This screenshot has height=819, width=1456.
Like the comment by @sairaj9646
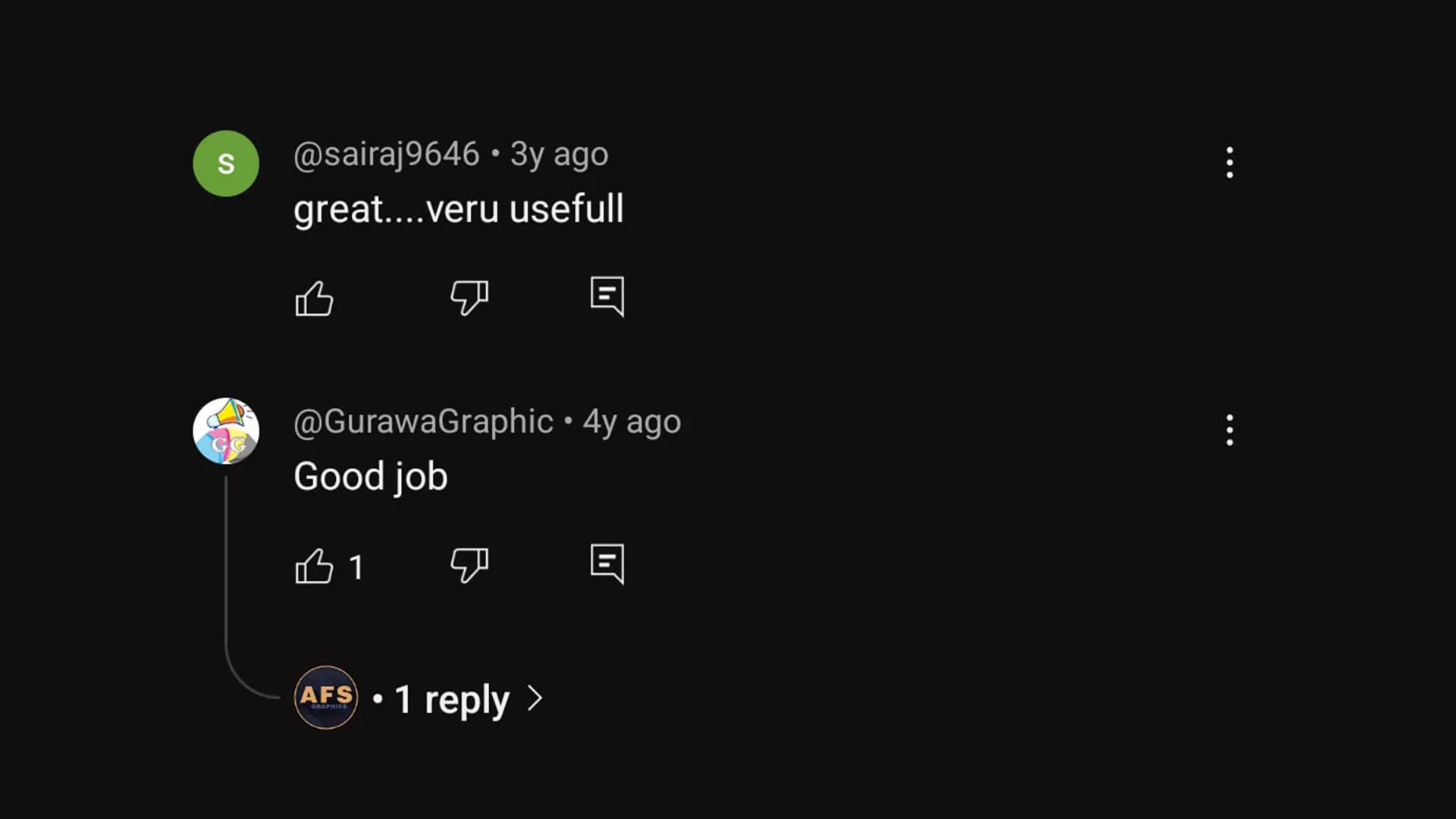[x=314, y=298]
